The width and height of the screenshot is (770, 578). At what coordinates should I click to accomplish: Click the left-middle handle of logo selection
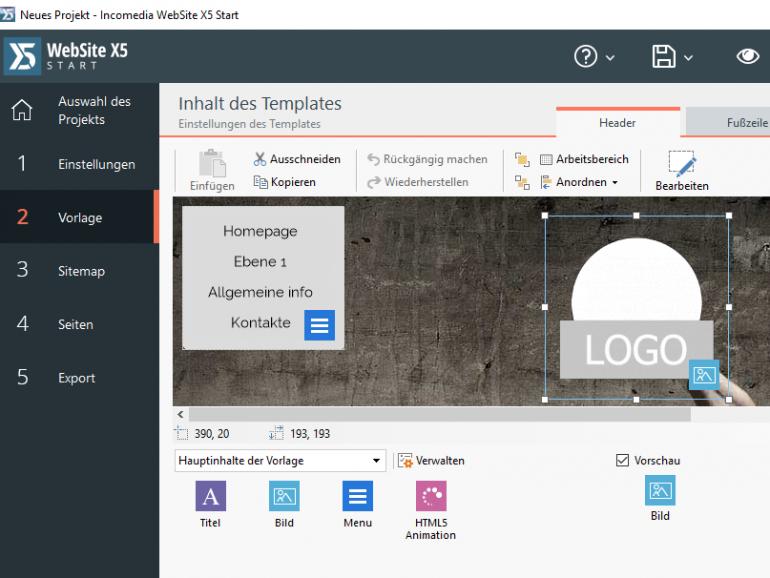(545, 307)
